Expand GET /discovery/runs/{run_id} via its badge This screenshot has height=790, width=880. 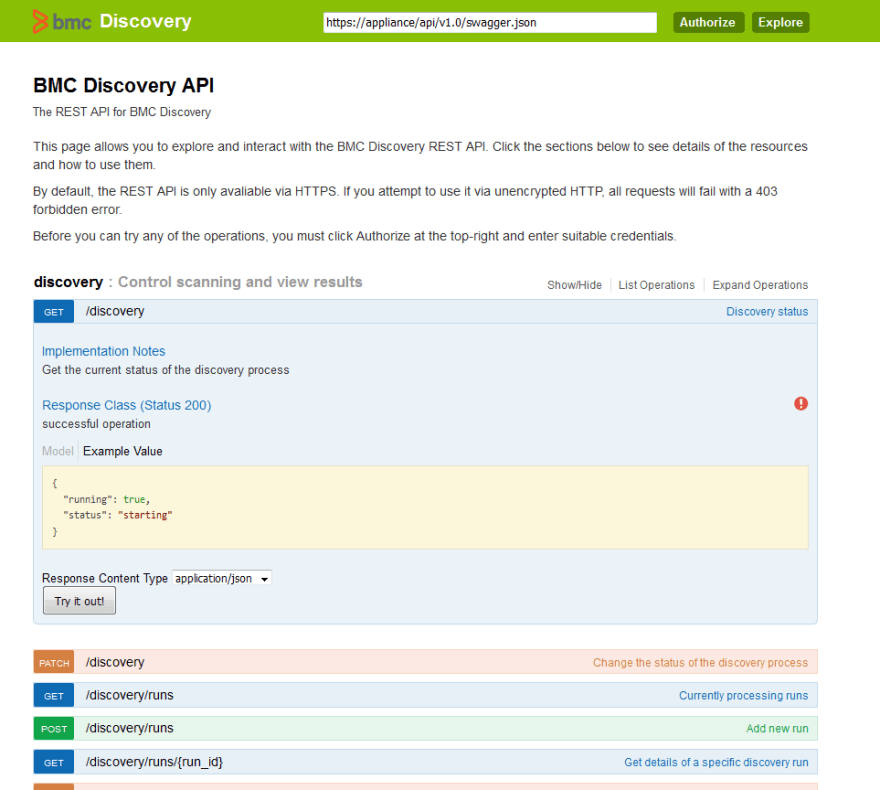[x=54, y=763]
